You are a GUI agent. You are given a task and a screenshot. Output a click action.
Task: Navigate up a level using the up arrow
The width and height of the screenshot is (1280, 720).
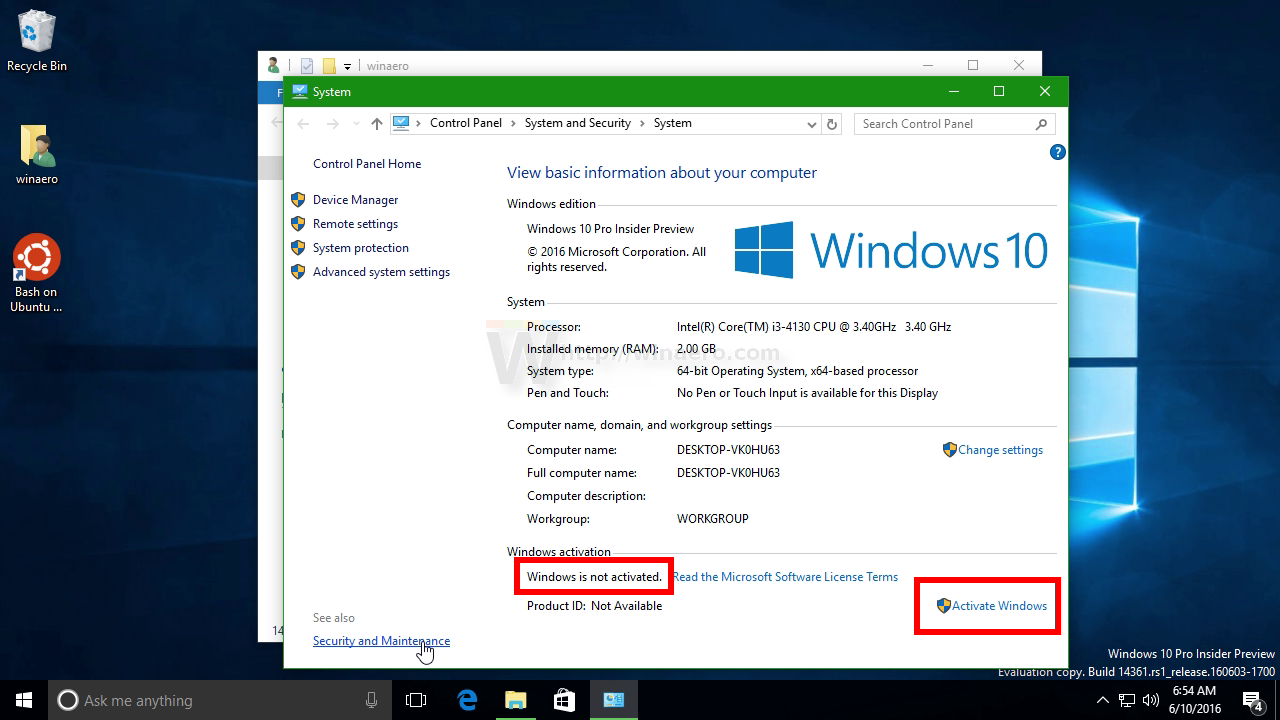pos(375,123)
